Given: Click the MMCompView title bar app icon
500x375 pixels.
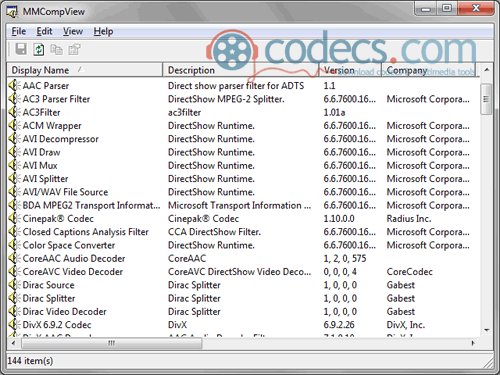Looking at the screenshot, I should 12,12.
